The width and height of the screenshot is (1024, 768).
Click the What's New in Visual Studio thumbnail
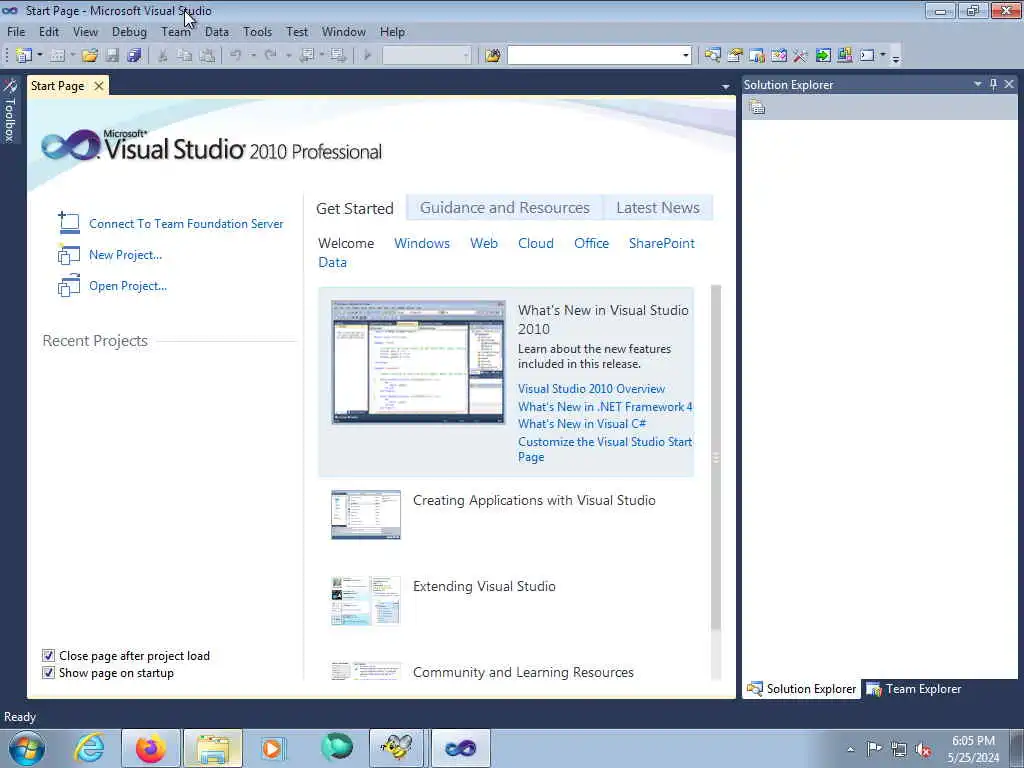[x=418, y=362]
